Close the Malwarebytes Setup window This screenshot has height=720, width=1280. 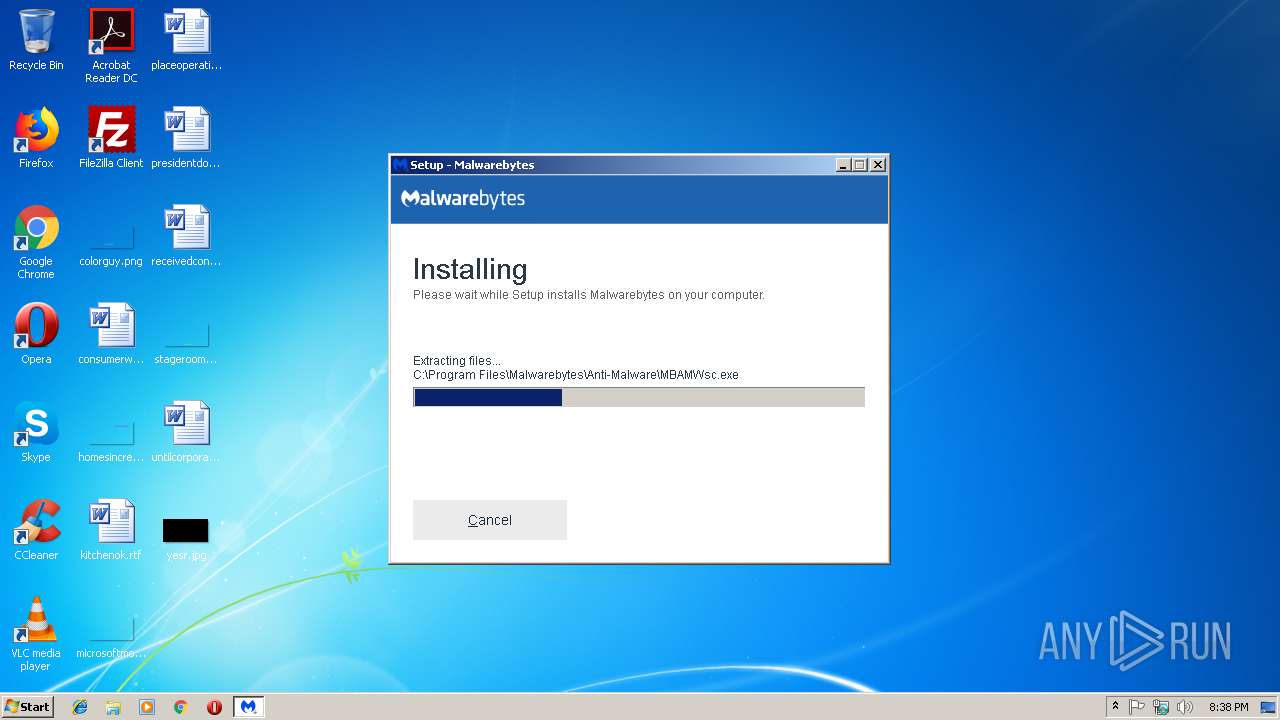(x=878, y=165)
